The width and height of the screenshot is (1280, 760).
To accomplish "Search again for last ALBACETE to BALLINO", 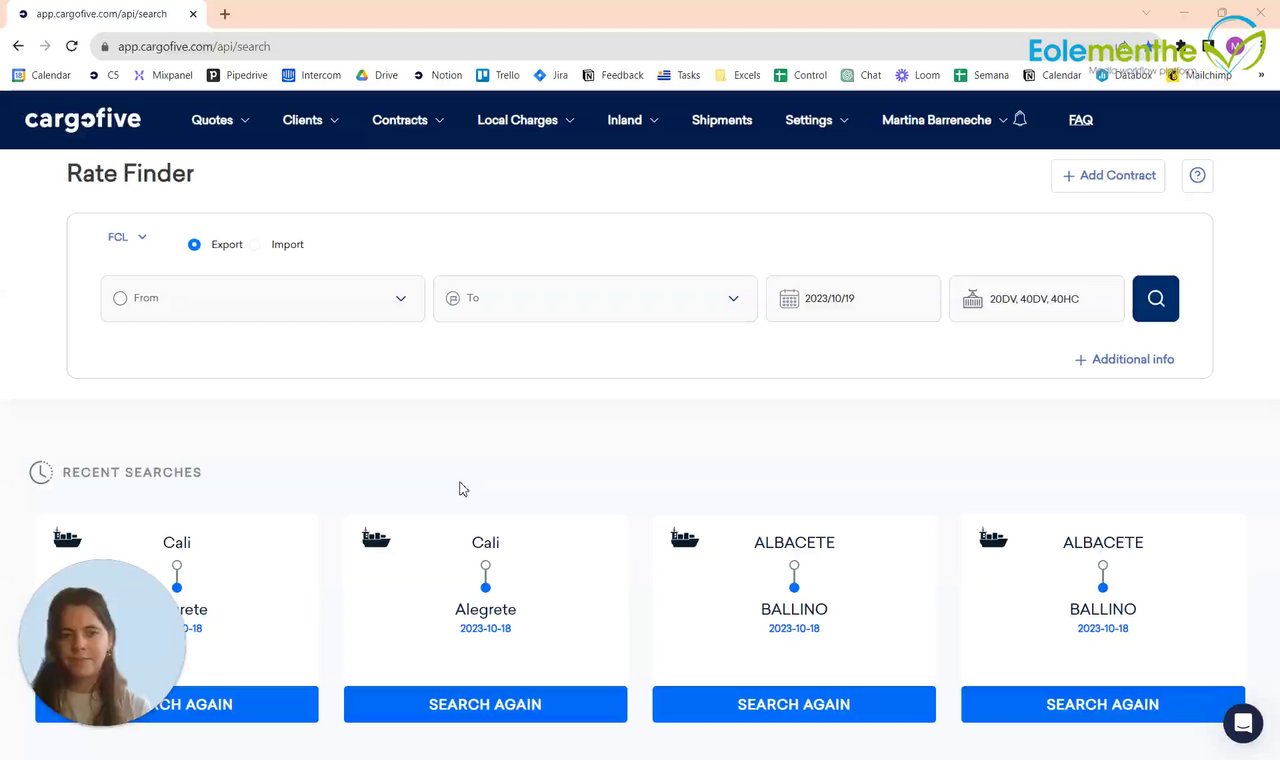I will click(x=1103, y=704).
